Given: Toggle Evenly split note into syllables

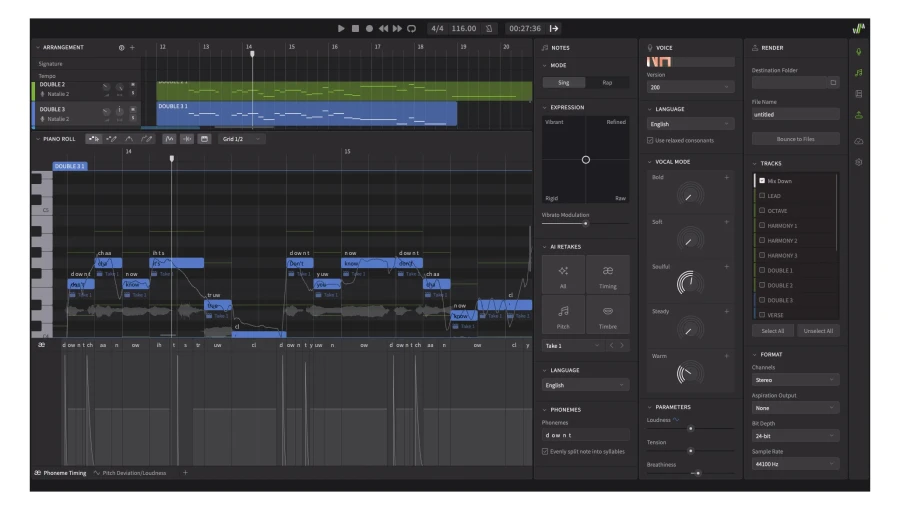Looking at the screenshot, I should [x=545, y=451].
